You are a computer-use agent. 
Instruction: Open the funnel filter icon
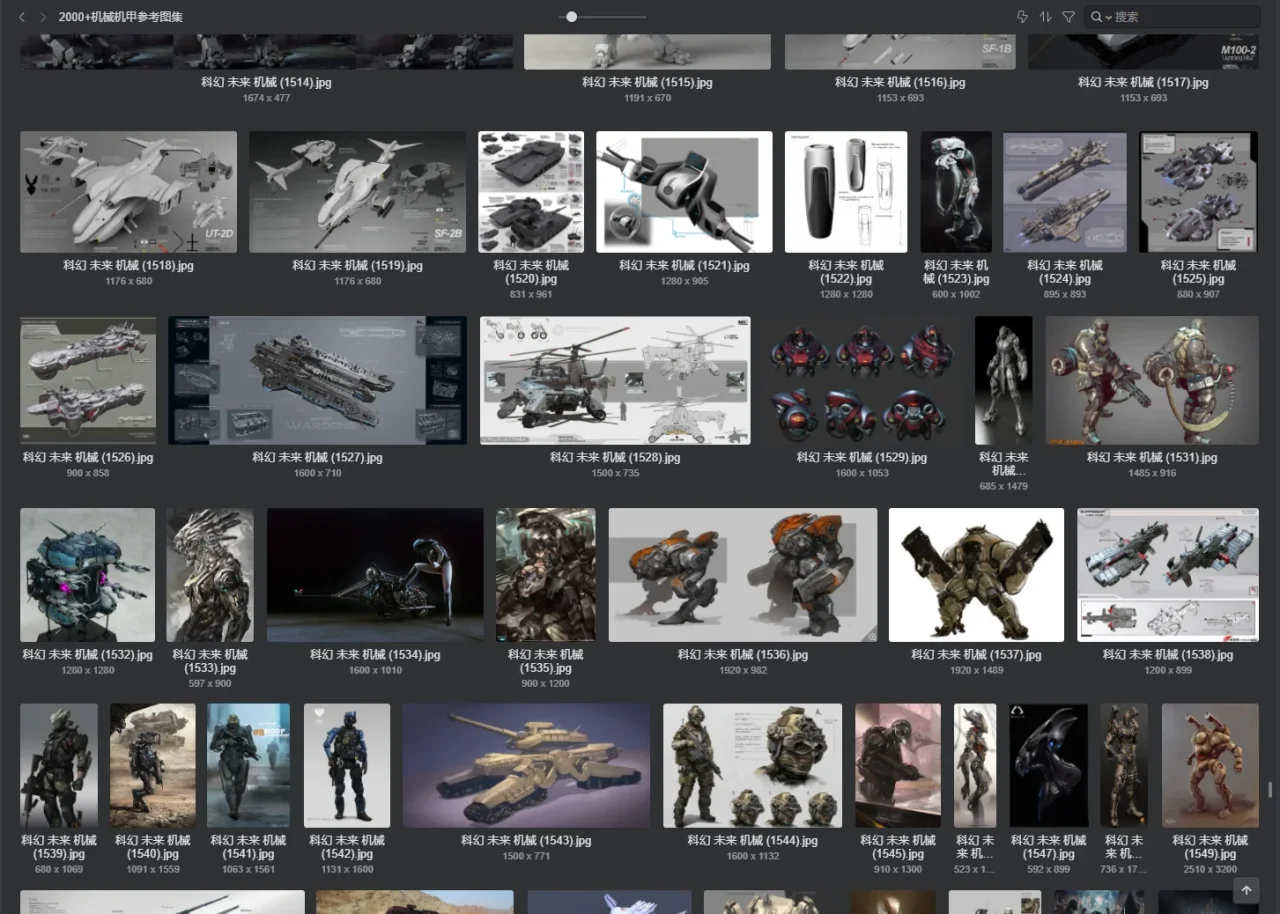tap(1068, 17)
